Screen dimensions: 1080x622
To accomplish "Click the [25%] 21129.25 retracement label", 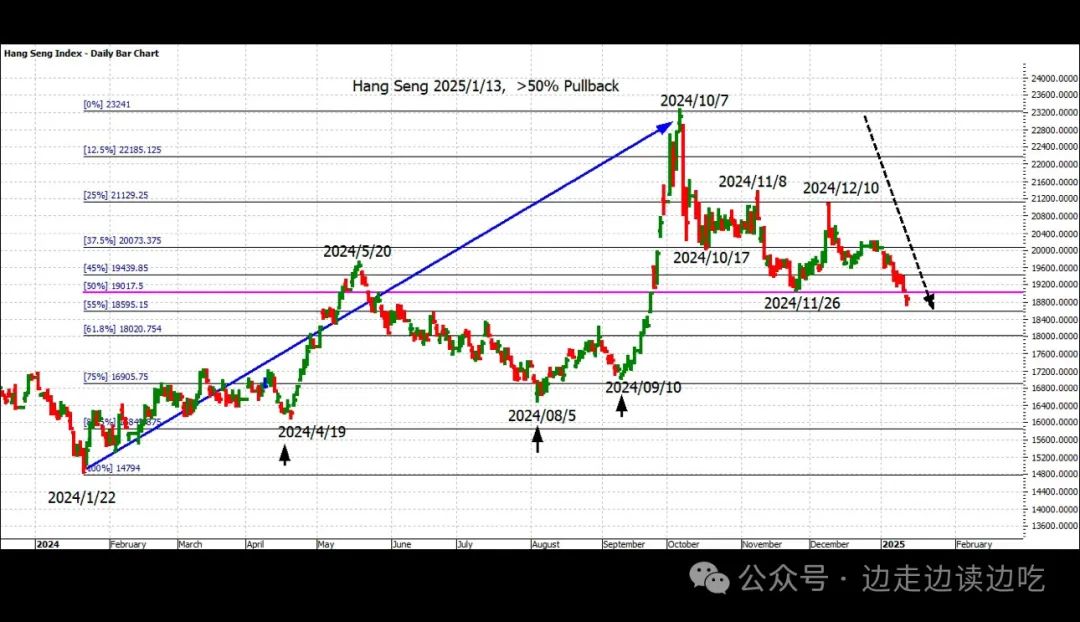I will pyautogui.click(x=116, y=195).
